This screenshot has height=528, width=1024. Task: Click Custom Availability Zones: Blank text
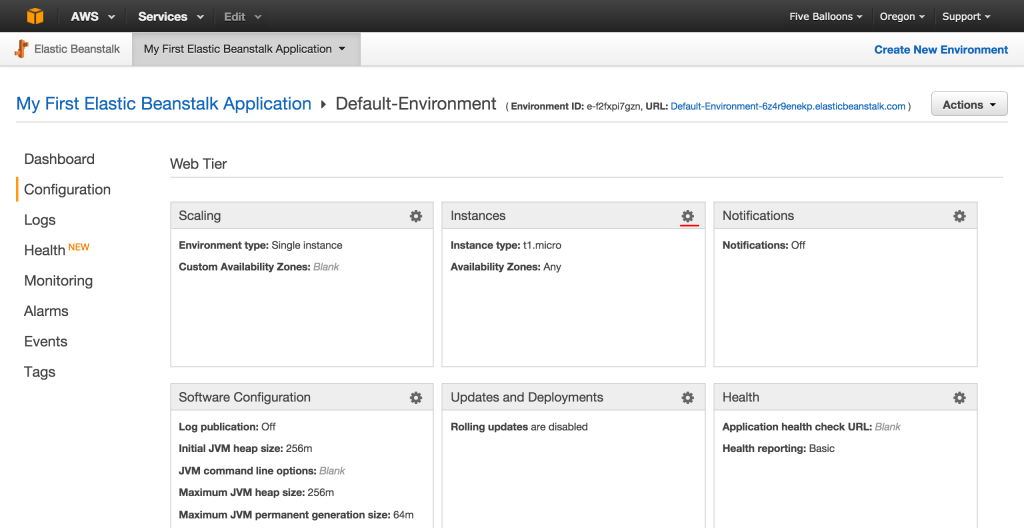tap(259, 267)
